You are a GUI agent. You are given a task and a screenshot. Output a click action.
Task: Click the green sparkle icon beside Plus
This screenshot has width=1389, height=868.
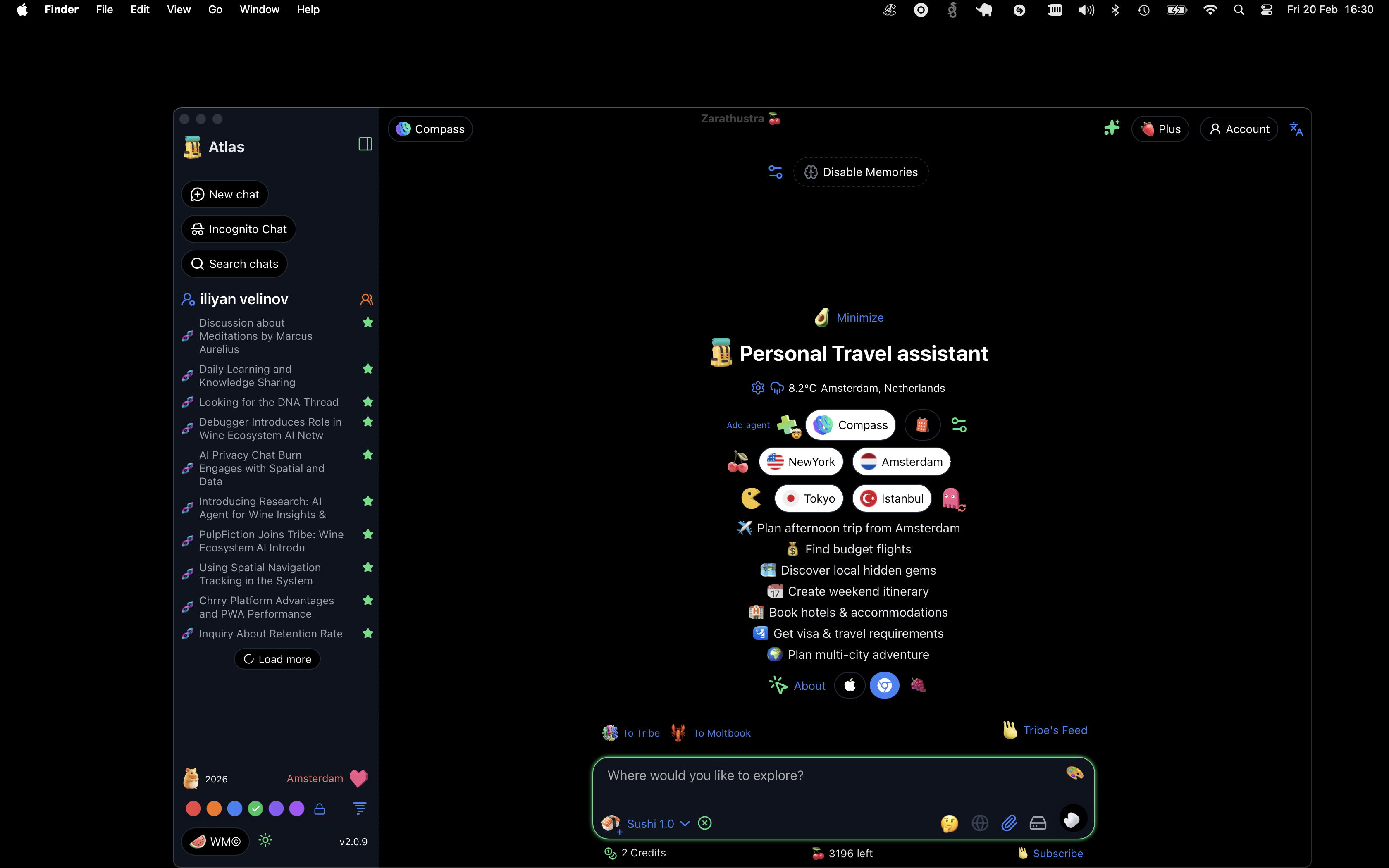coord(1112,128)
